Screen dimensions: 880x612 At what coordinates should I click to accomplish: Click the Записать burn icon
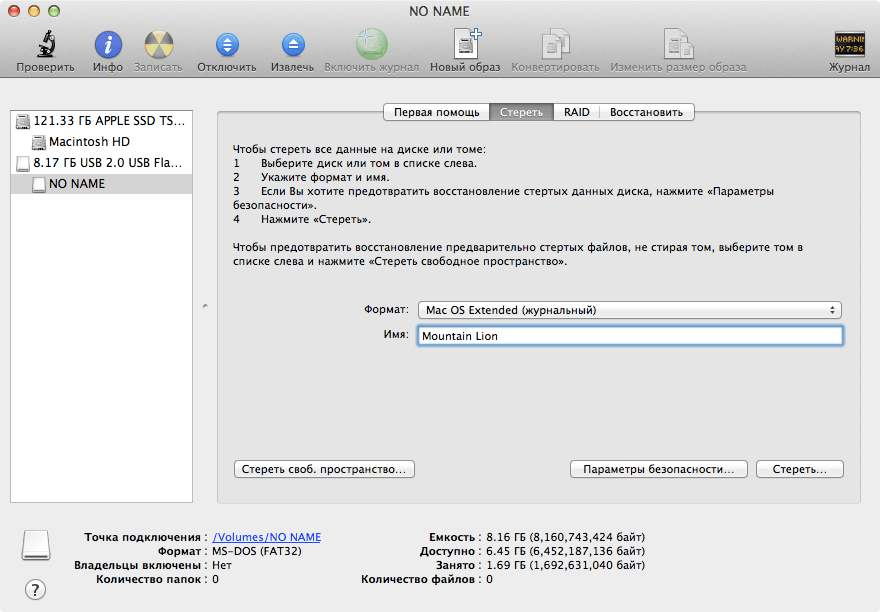[158, 46]
